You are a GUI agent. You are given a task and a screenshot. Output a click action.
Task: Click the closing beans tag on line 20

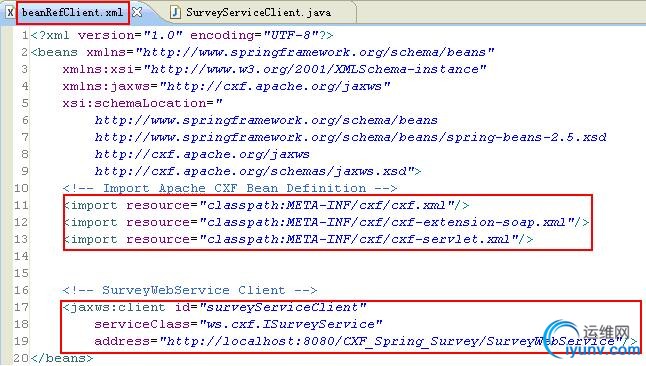(62, 358)
